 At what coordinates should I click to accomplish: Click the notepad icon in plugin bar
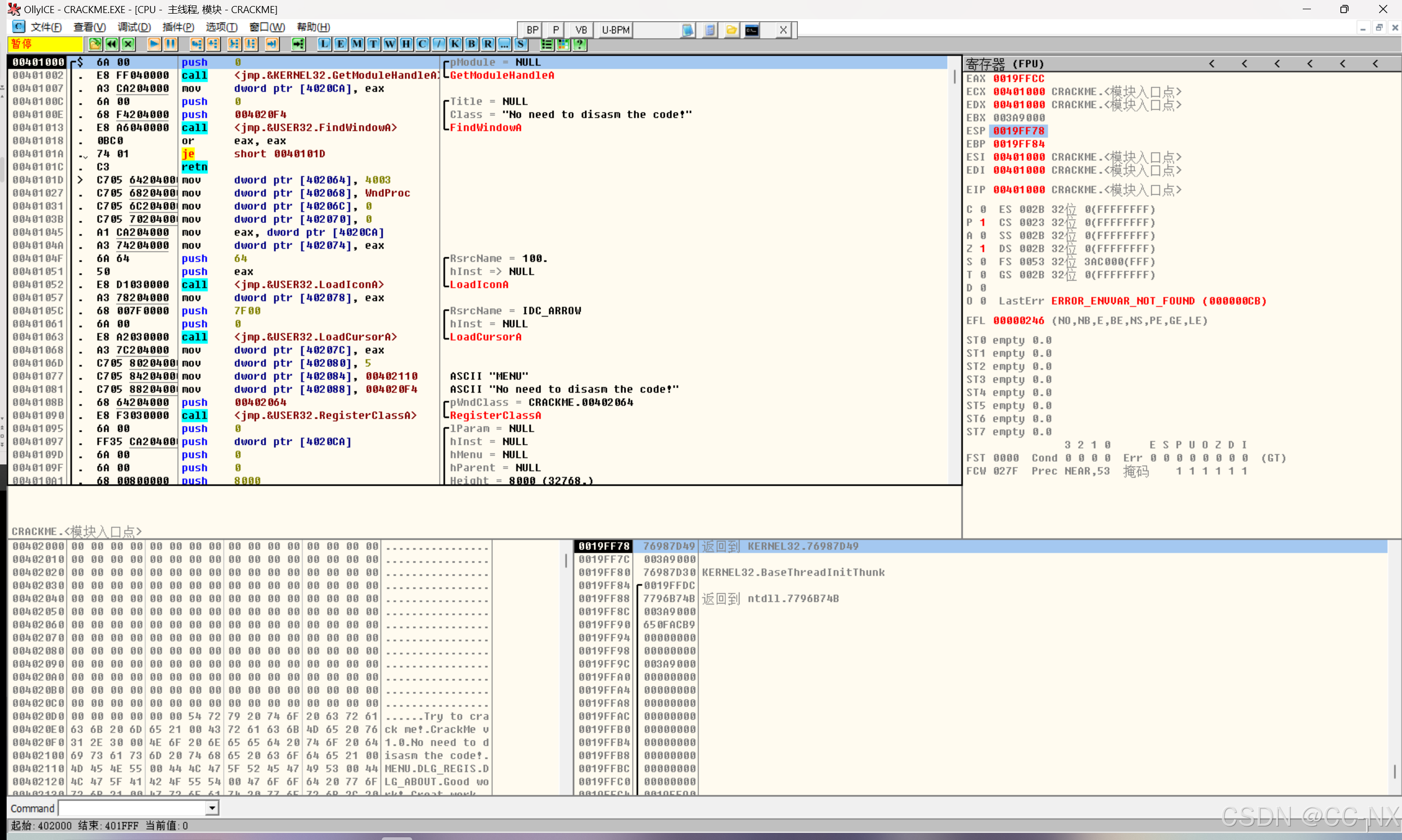688,30
